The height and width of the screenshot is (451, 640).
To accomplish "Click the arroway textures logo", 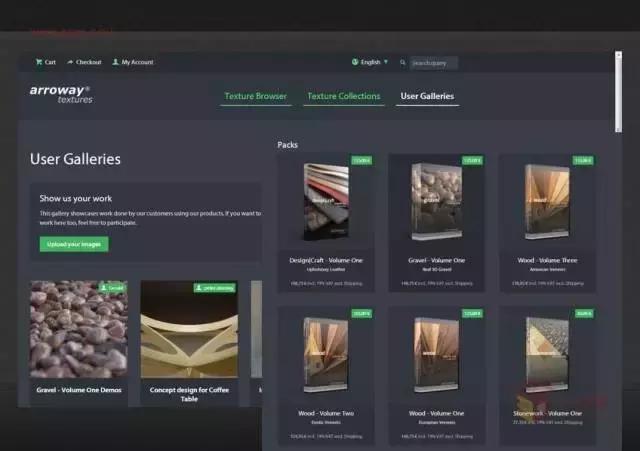I will coord(61,94).
